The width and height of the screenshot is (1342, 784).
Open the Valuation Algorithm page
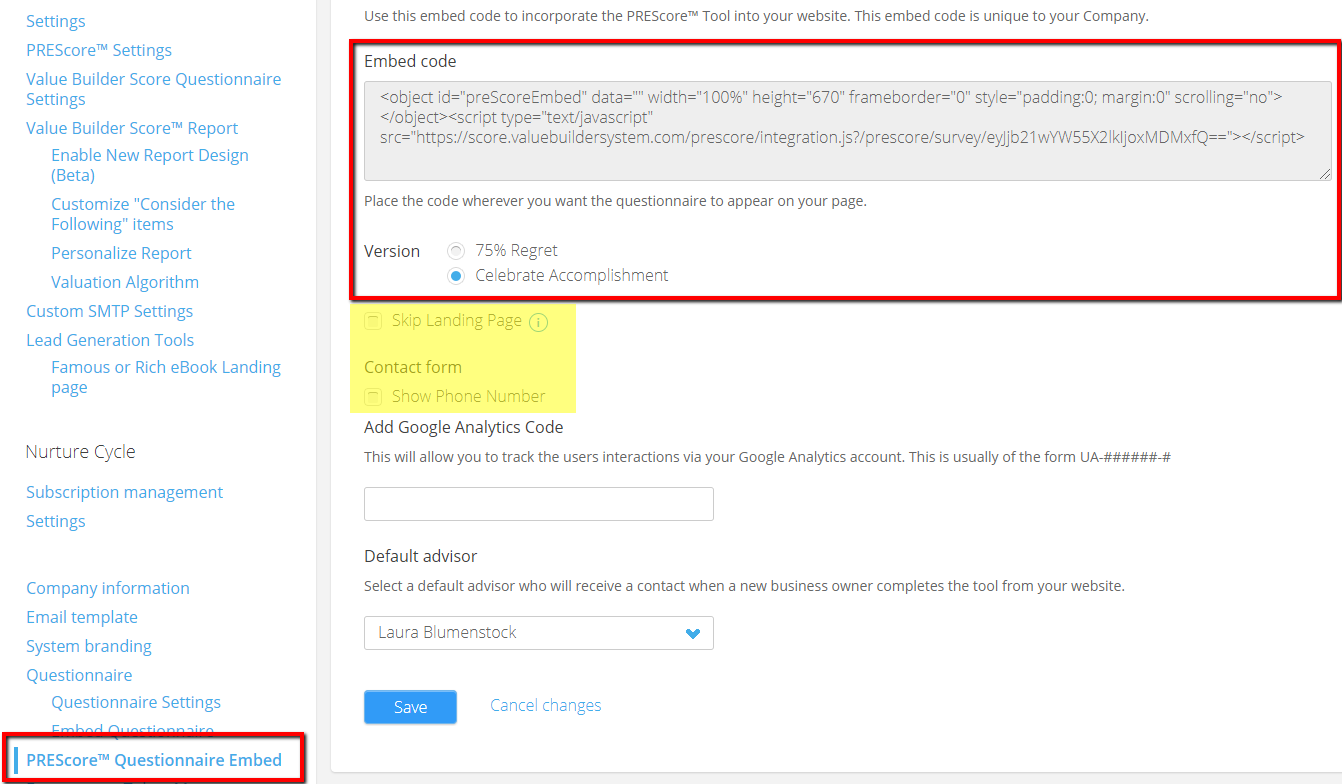125,282
